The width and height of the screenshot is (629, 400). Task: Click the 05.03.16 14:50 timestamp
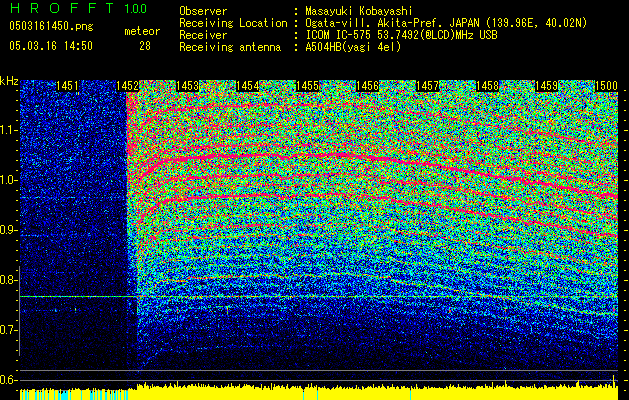50,45
